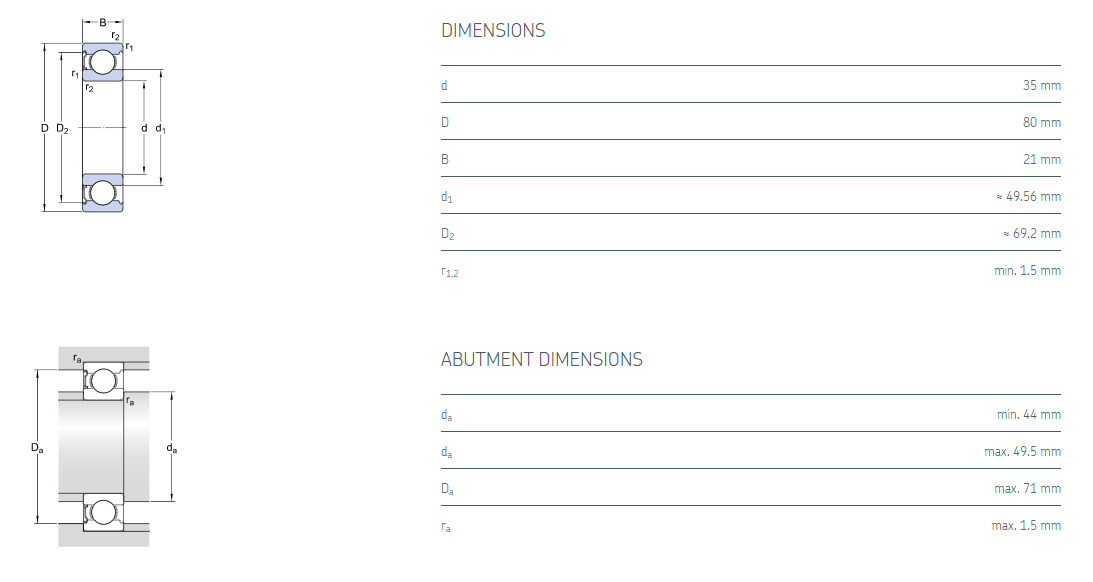Click the Da label in abutment table
The height and width of the screenshot is (582, 1093).
coord(447,490)
